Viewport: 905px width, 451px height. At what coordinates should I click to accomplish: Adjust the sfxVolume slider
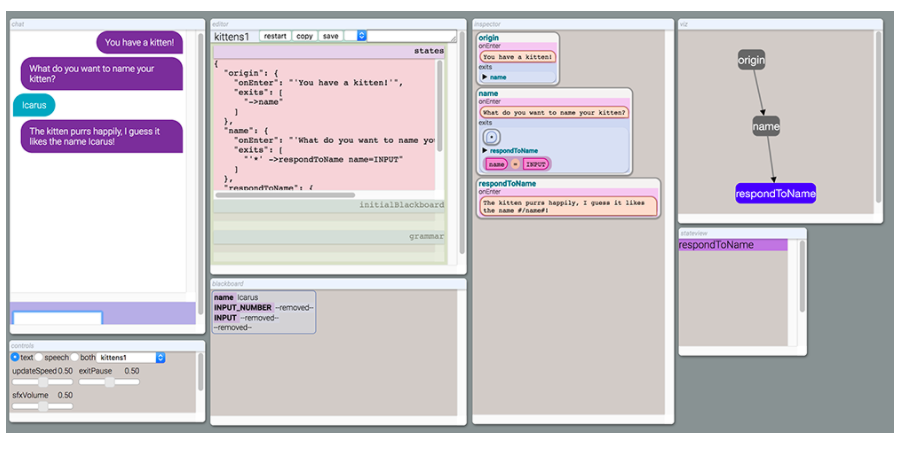(x=43, y=407)
